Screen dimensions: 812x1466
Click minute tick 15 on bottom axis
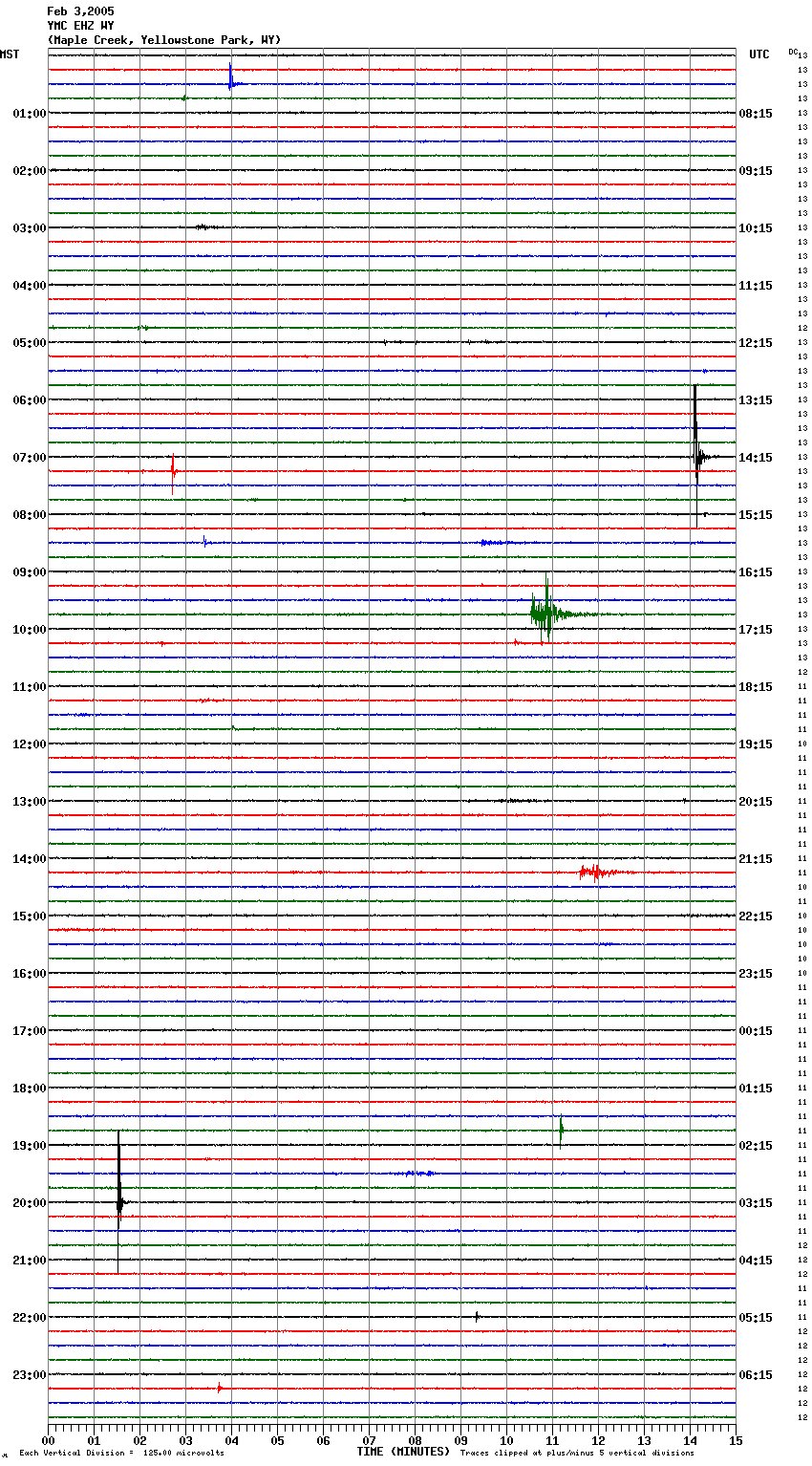[736, 1440]
